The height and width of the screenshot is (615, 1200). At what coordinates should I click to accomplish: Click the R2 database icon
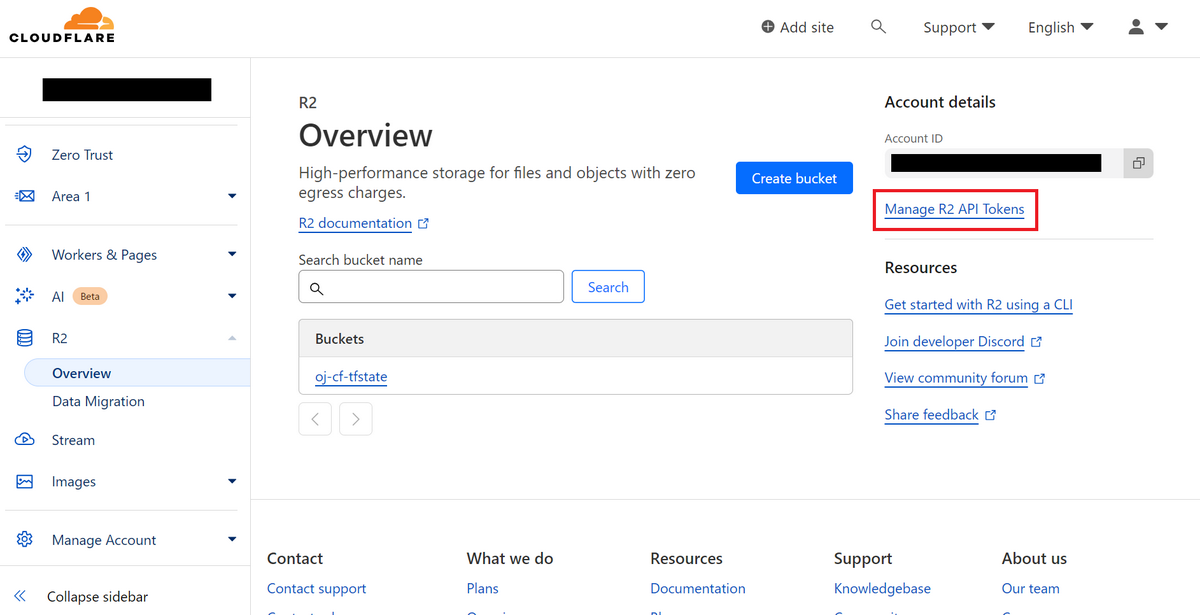25,338
